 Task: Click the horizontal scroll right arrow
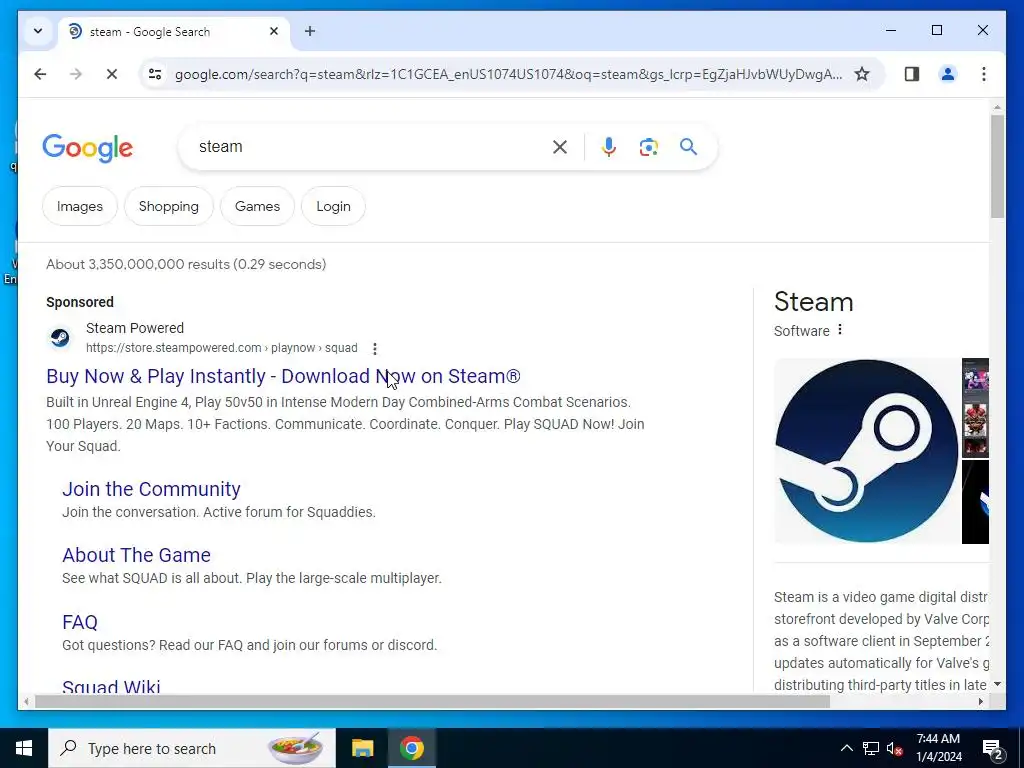pyautogui.click(x=980, y=701)
